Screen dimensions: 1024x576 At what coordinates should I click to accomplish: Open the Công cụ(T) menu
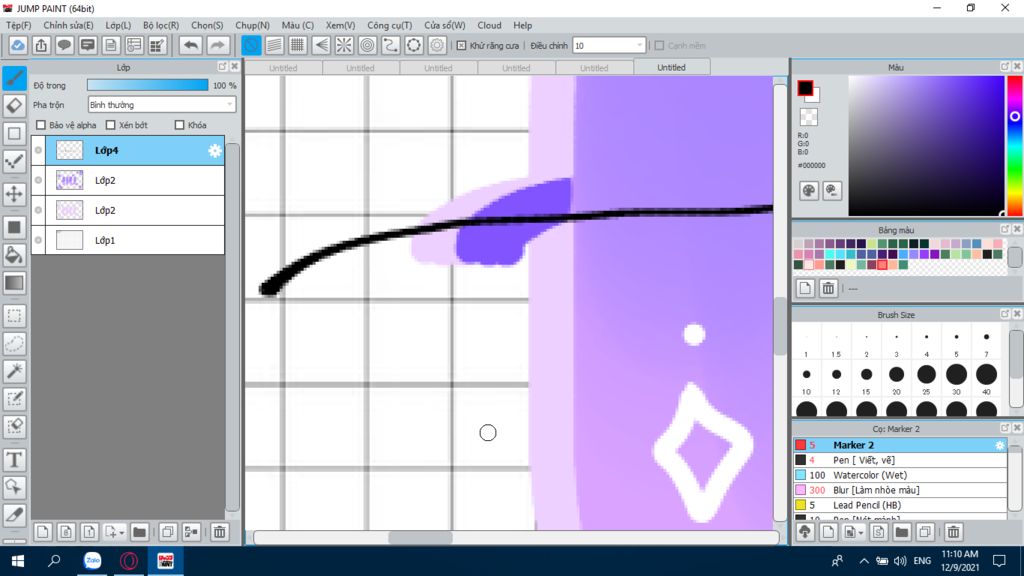tap(389, 25)
